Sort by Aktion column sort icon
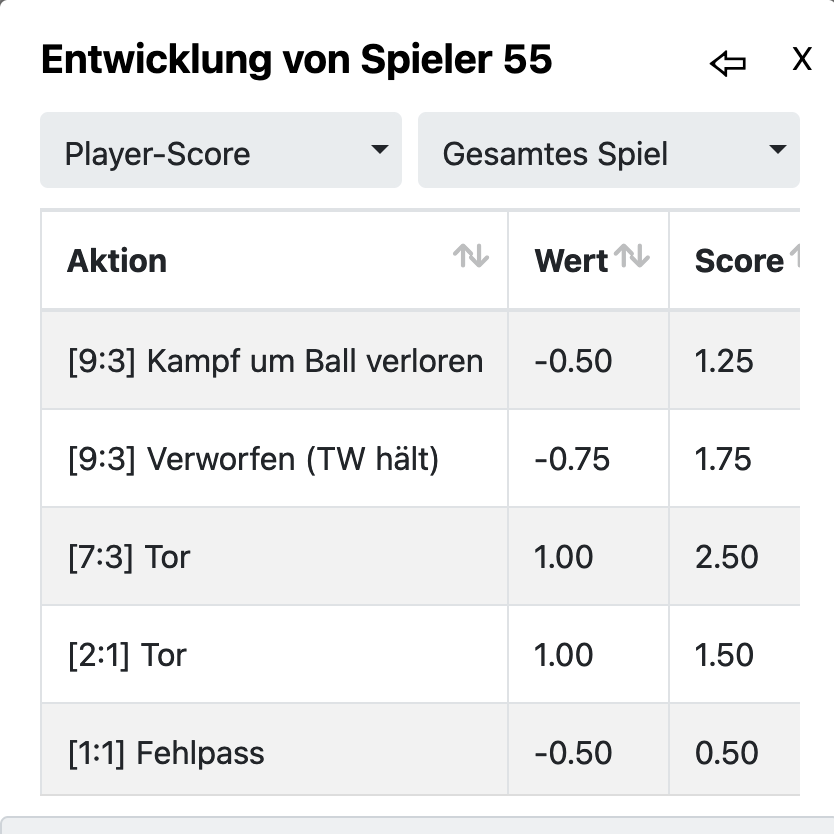The height and width of the screenshot is (834, 834). click(x=470, y=257)
